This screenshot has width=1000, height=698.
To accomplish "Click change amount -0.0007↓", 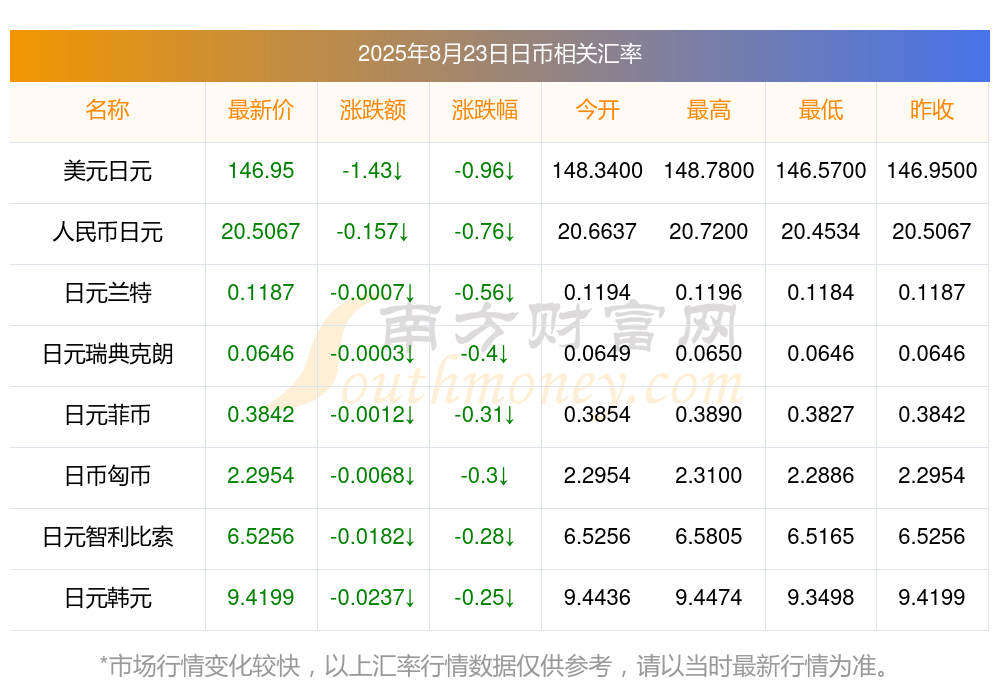I will (x=372, y=292).
